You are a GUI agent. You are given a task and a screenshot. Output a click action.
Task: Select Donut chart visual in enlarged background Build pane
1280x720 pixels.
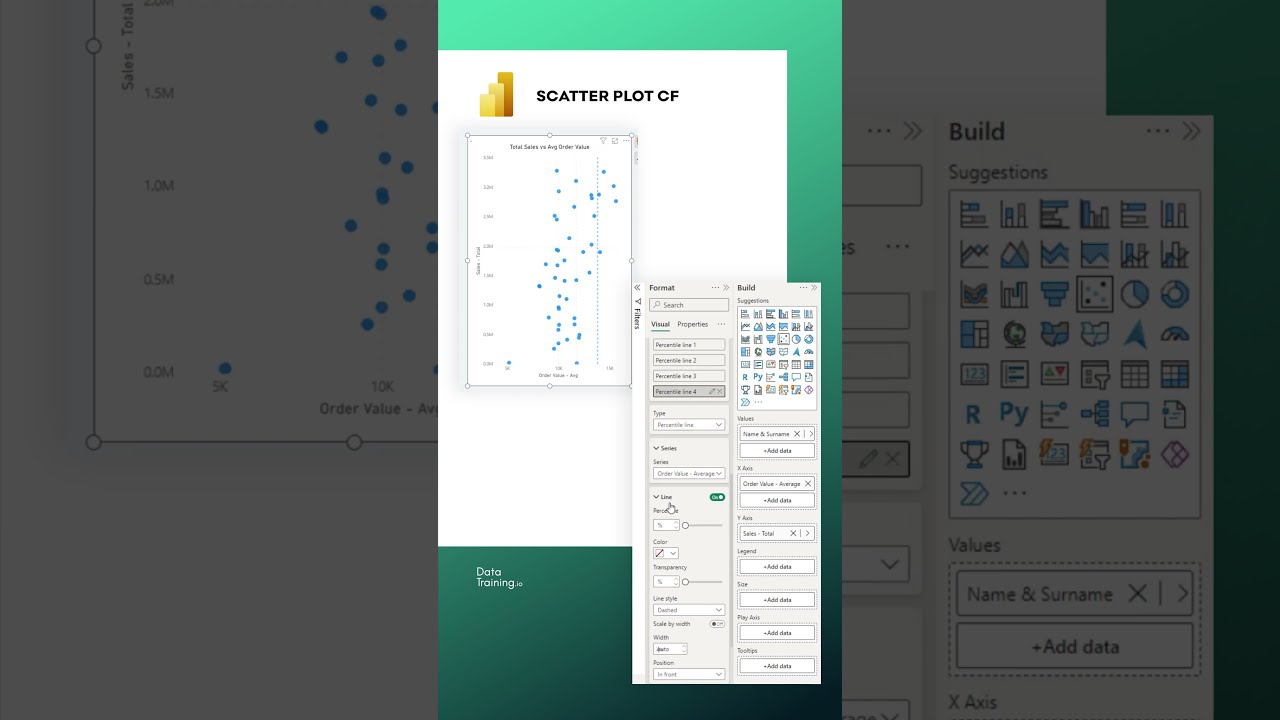(1174, 294)
